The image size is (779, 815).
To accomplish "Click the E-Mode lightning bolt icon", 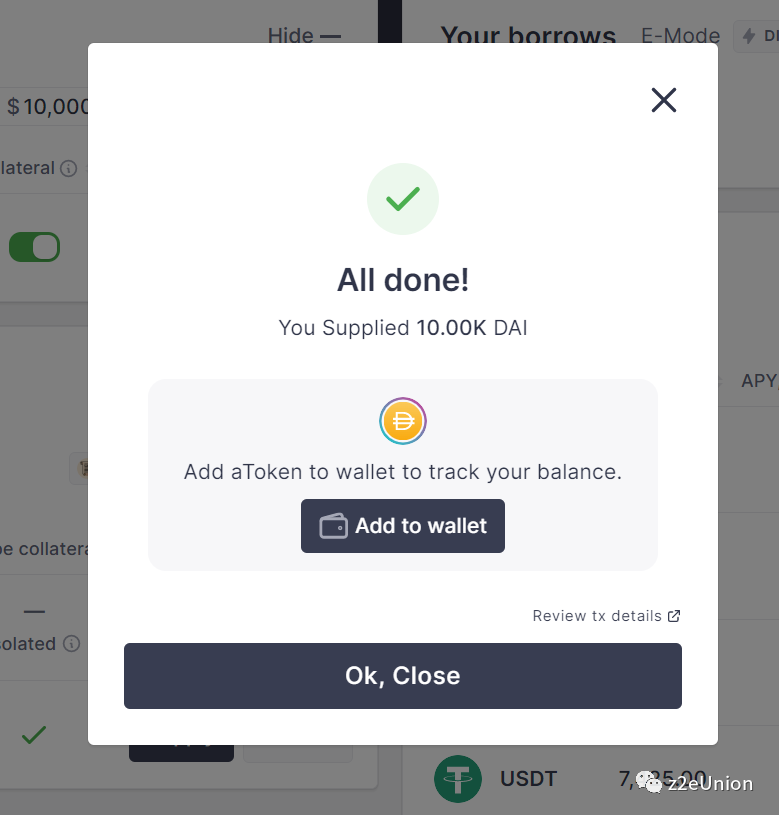I will click(748, 36).
